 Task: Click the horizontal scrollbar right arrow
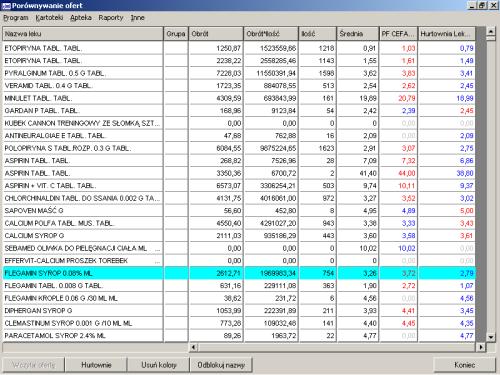coord(481,347)
